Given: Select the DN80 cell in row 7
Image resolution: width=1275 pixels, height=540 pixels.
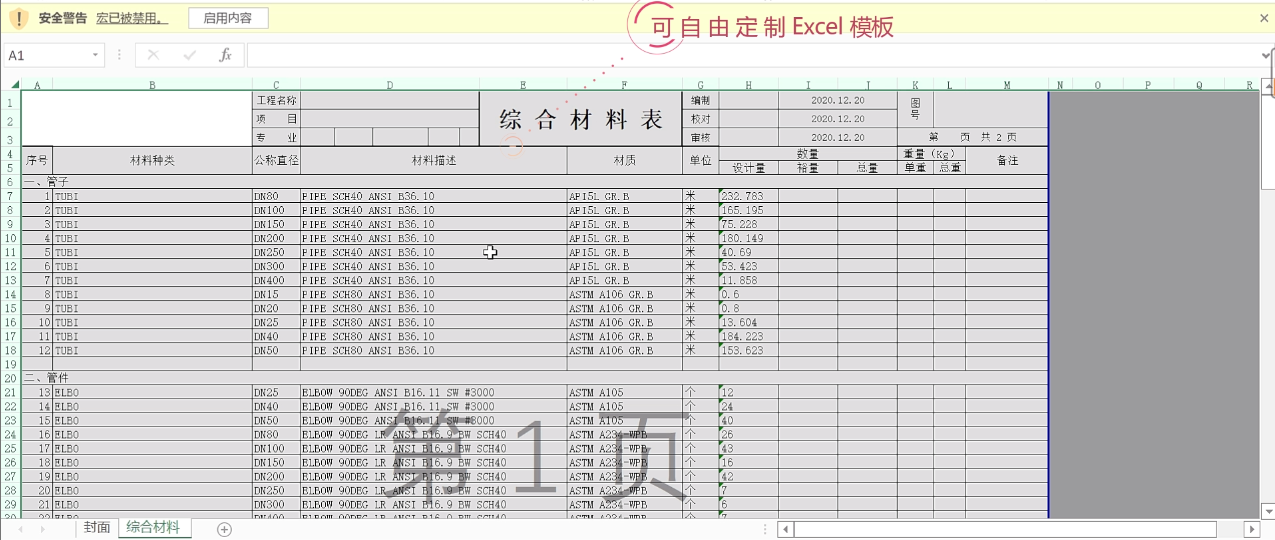Looking at the screenshot, I should [276, 196].
